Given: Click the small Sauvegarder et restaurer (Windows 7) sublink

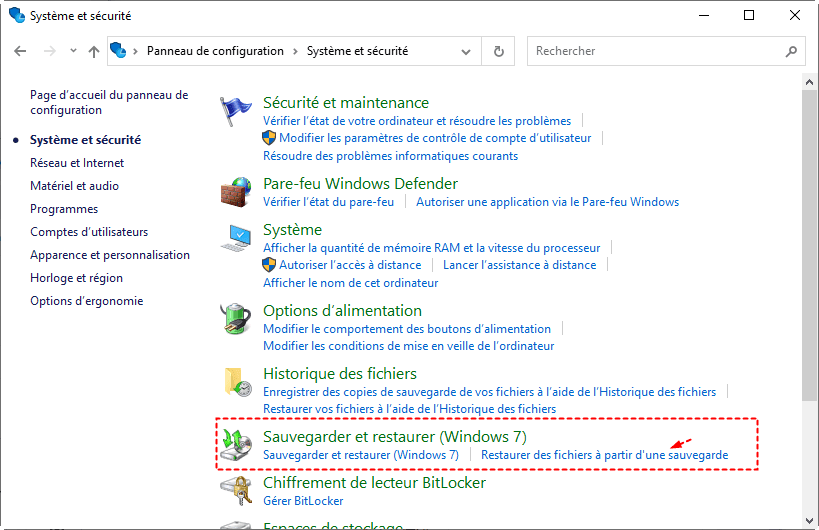Looking at the screenshot, I should [x=361, y=455].
